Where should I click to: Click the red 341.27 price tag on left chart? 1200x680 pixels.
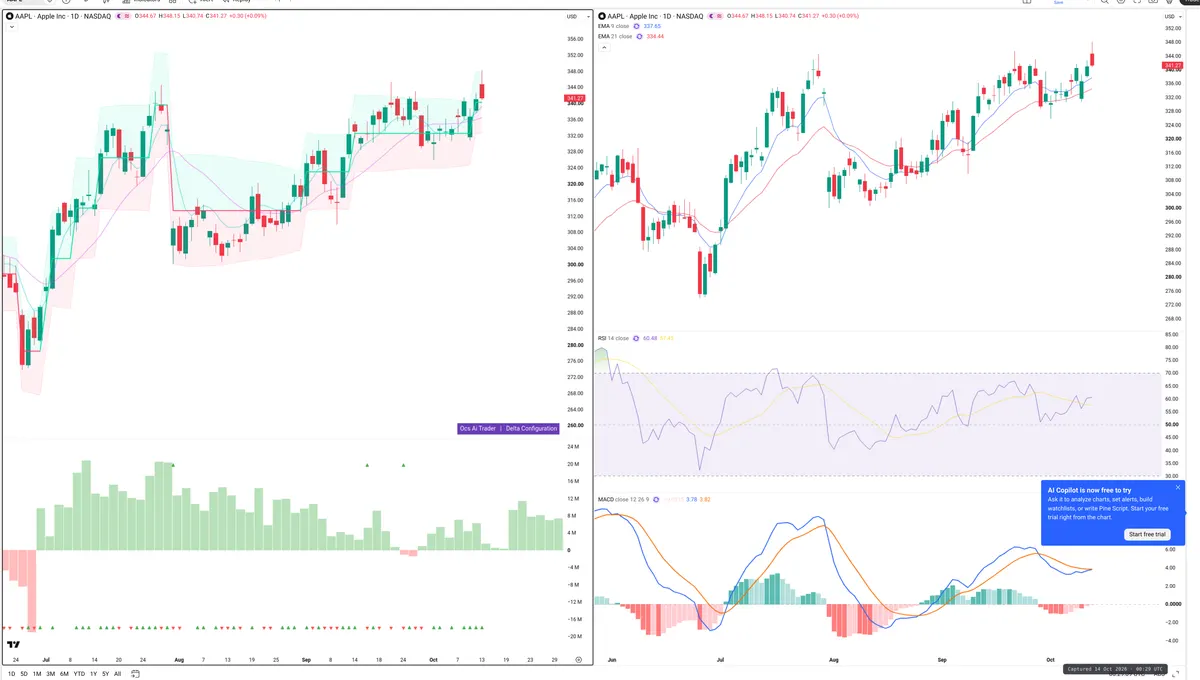pyautogui.click(x=576, y=98)
